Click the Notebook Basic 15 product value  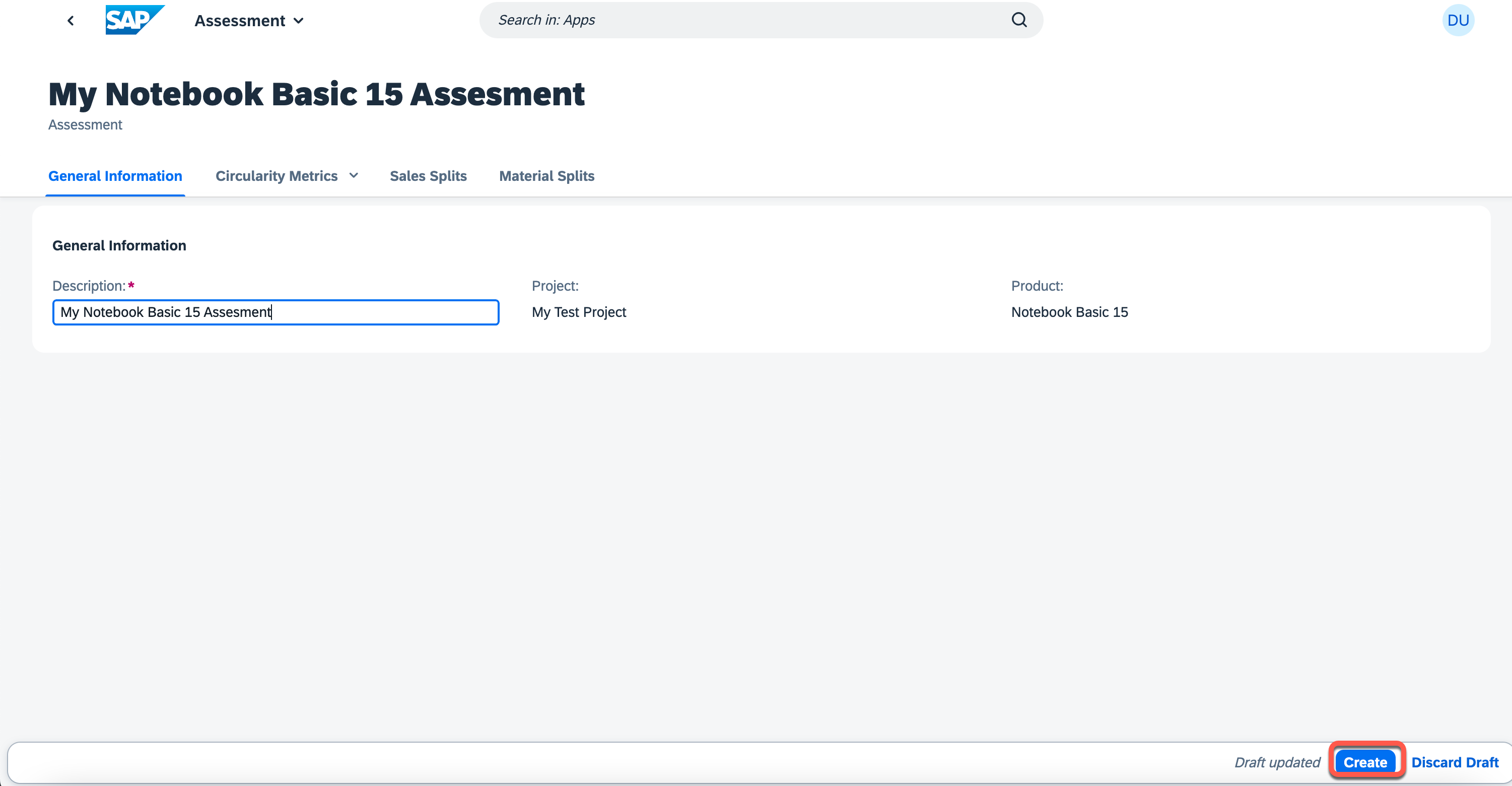click(x=1069, y=312)
